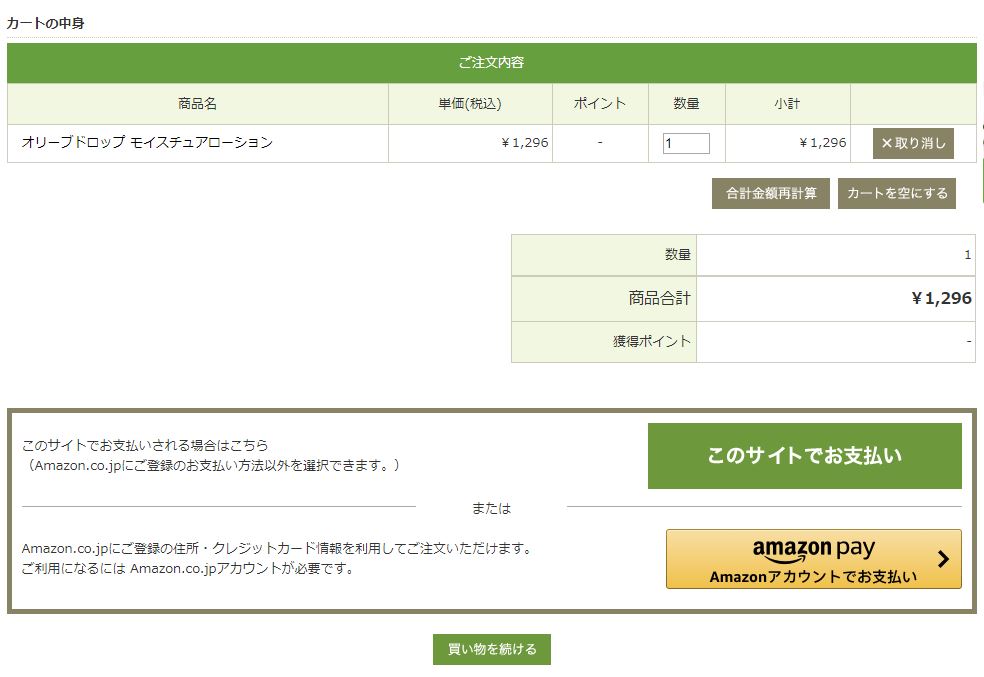
Task: Click the 商品名 column header
Action: click(198, 104)
